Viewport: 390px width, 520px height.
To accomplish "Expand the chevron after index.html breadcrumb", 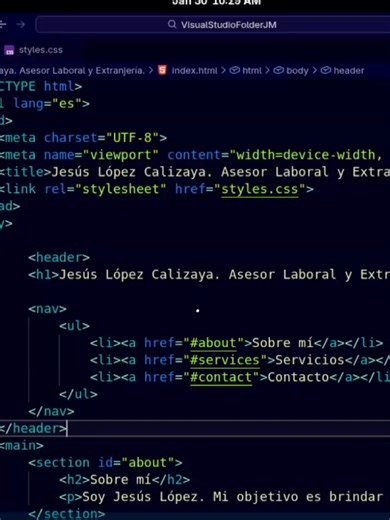I will pos(223,70).
